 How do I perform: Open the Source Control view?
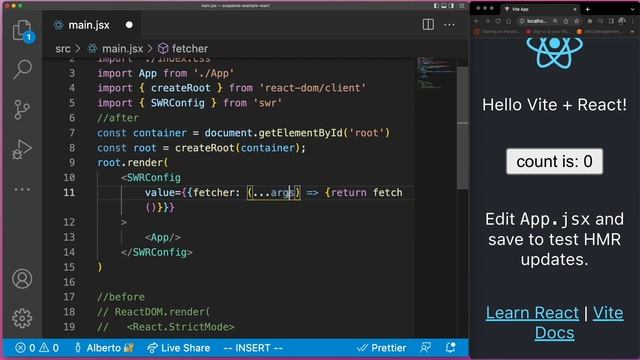(x=22, y=109)
